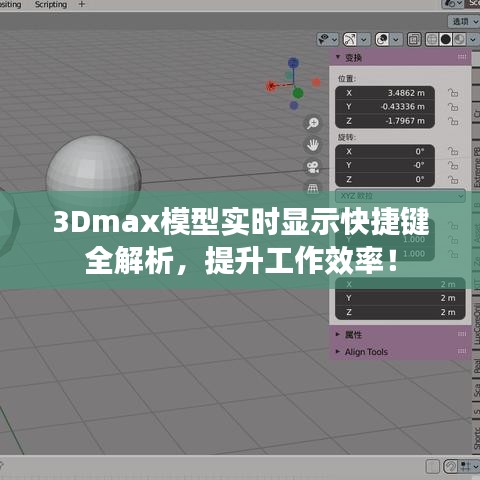Open the overlays settings dropdown arrow
Viewport: 480px width, 480px height.
click(x=396, y=39)
